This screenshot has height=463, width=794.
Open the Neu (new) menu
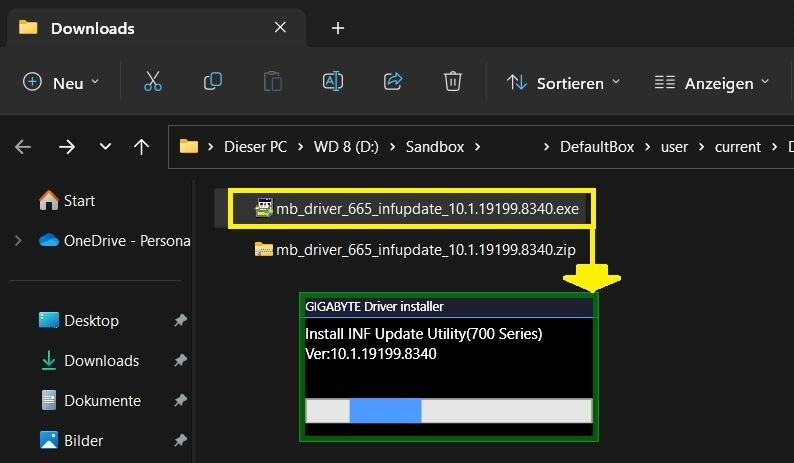click(x=61, y=83)
